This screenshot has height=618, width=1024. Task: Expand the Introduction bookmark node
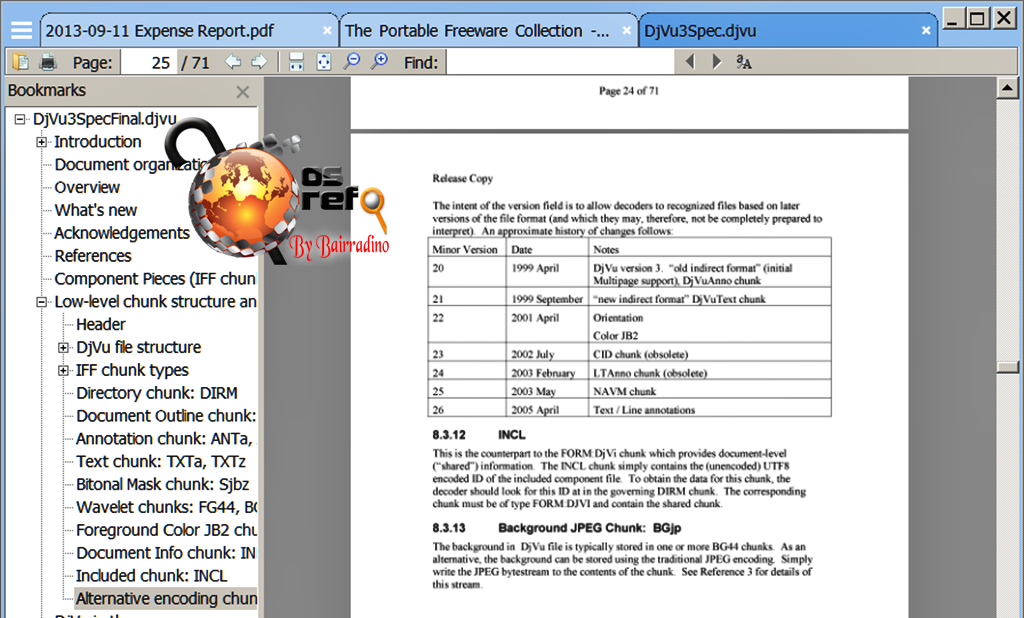coord(41,142)
